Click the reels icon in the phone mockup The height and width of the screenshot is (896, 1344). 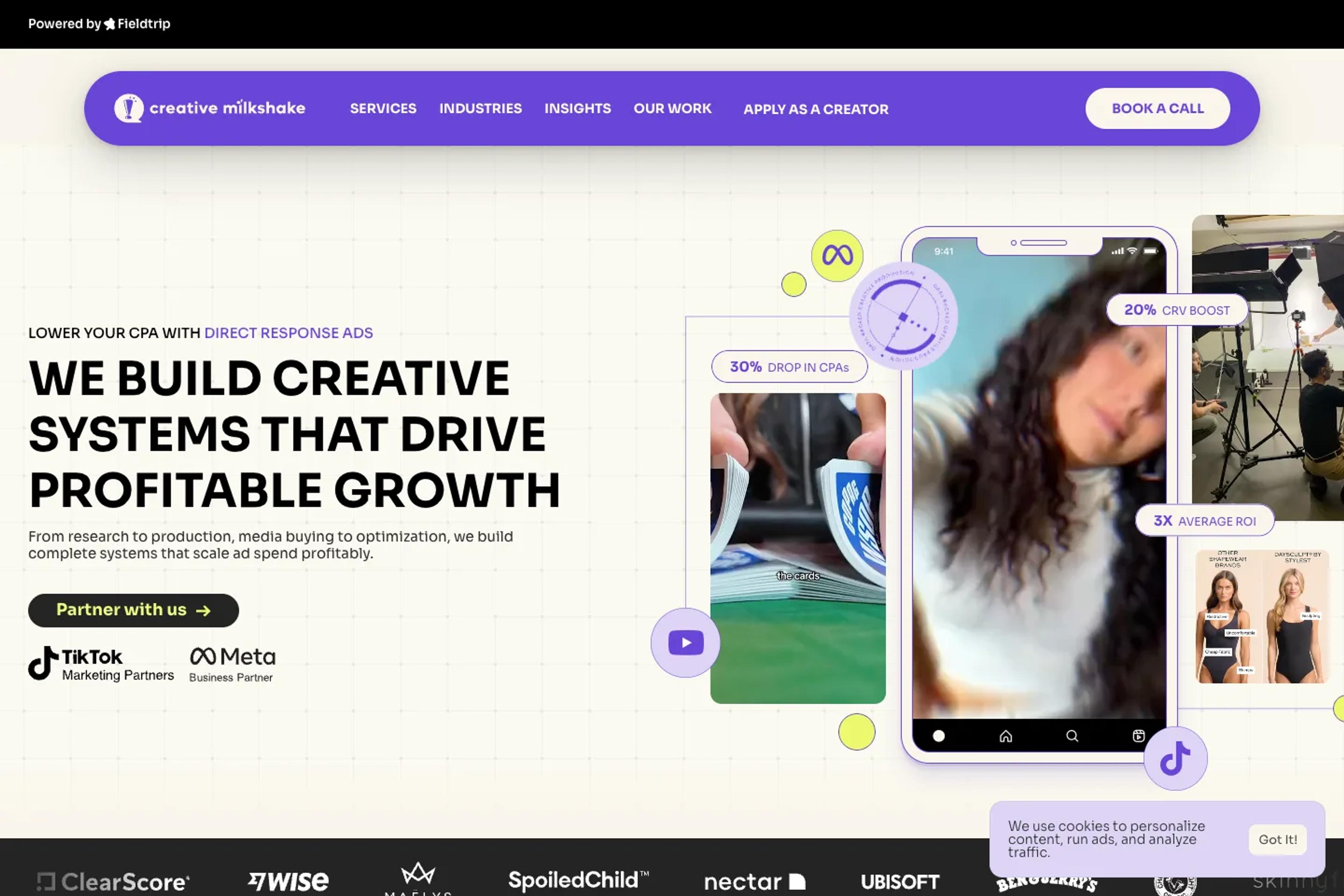pyautogui.click(x=1138, y=736)
